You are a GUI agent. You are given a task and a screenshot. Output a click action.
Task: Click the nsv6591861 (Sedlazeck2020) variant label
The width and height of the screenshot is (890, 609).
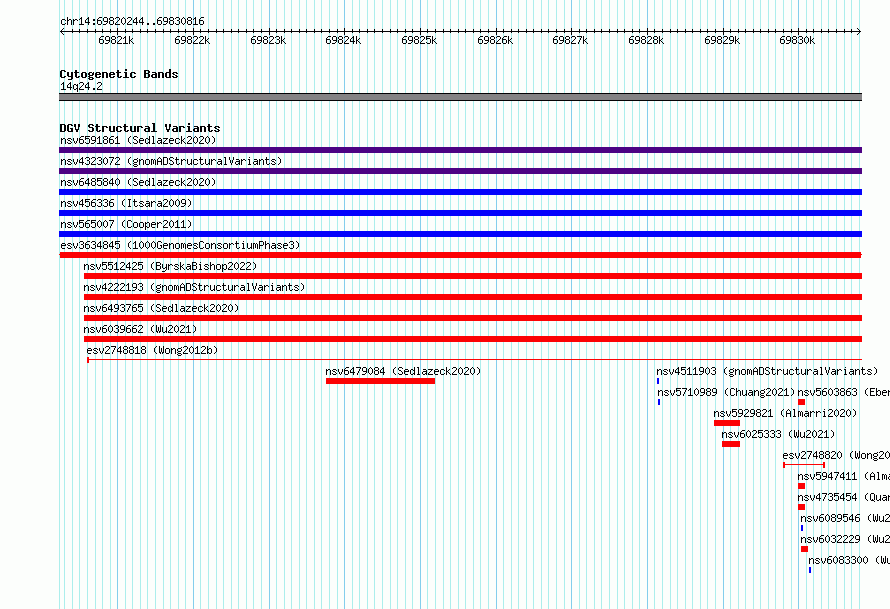pyautogui.click(x=138, y=140)
